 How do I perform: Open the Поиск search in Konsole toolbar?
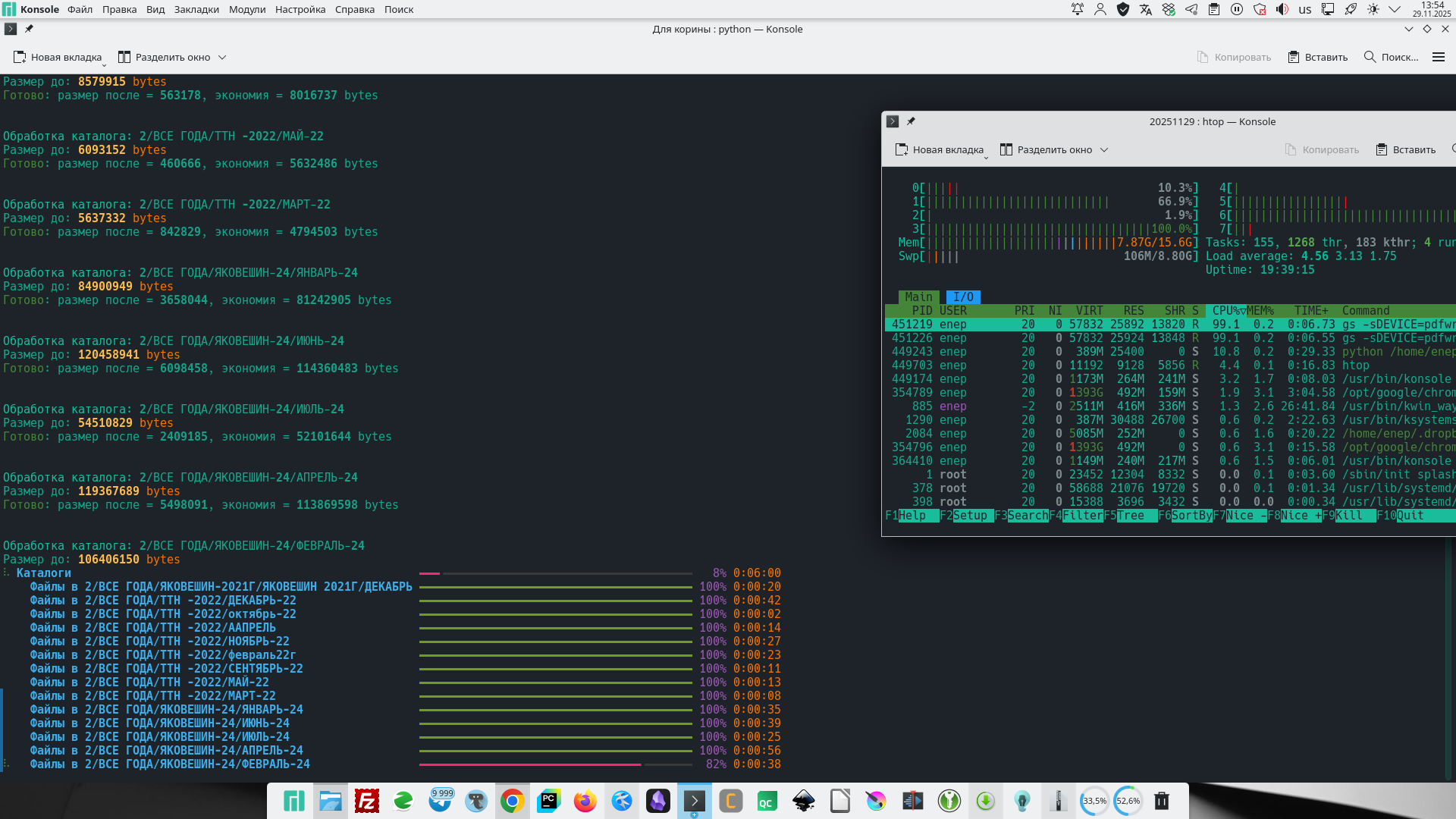click(x=1391, y=57)
